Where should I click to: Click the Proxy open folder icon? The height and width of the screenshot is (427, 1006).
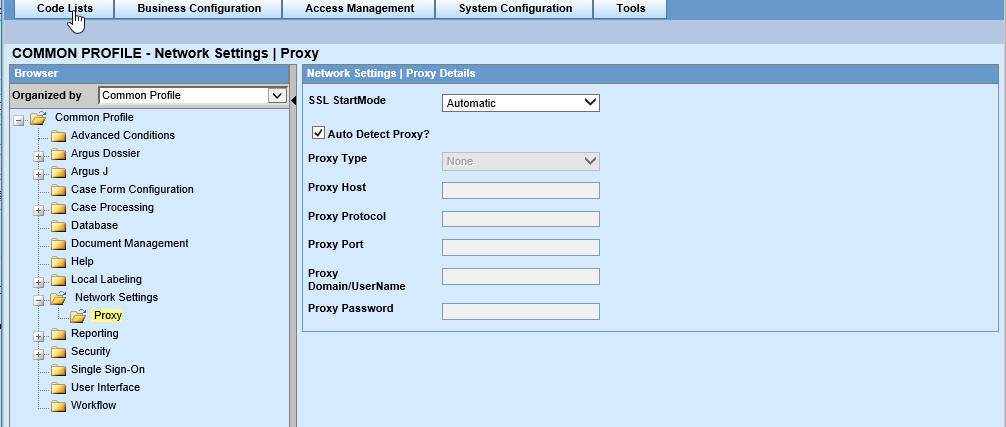(78, 316)
